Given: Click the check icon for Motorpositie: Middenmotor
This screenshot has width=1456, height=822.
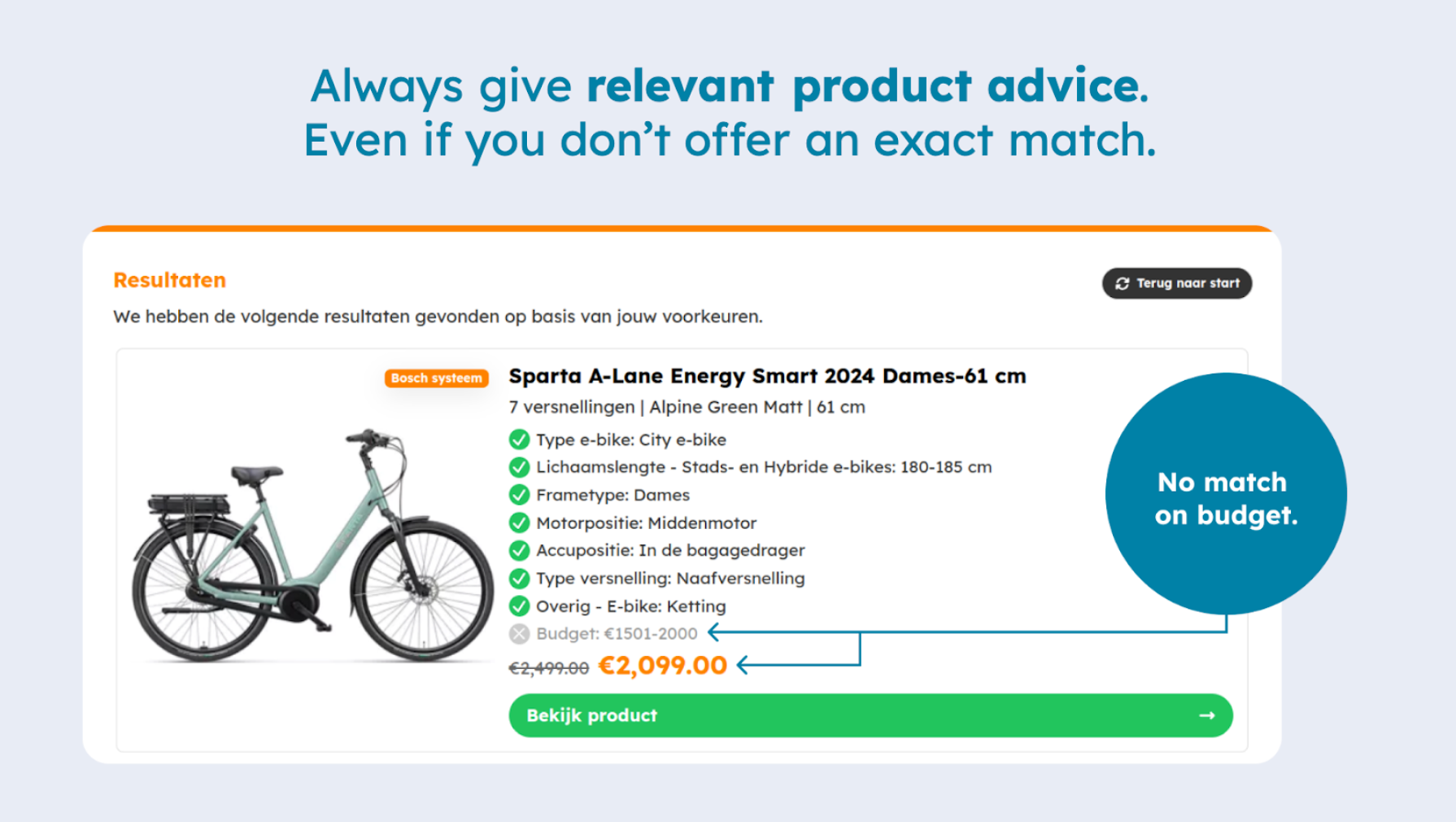Looking at the screenshot, I should [x=519, y=522].
